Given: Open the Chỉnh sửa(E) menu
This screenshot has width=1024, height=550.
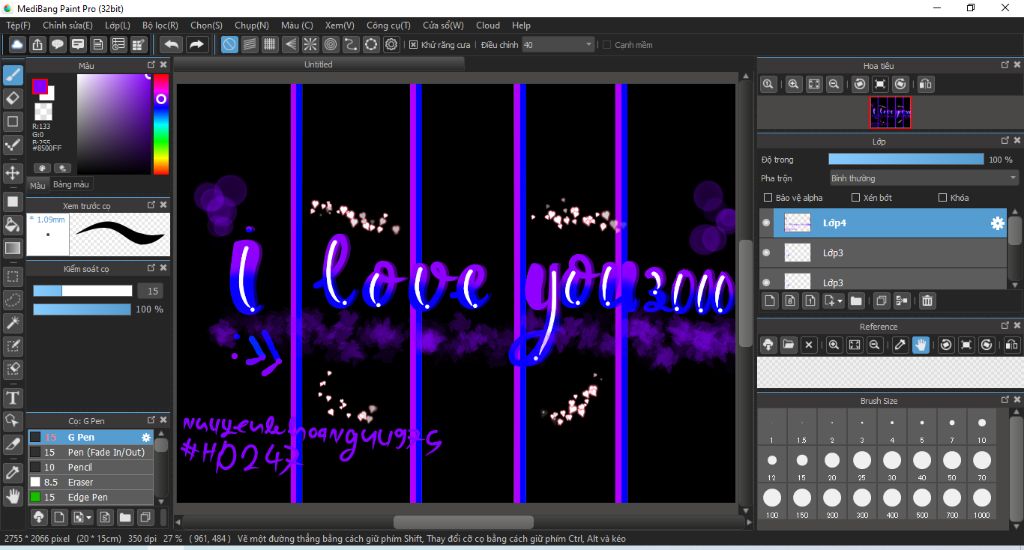Looking at the screenshot, I should tap(67, 25).
